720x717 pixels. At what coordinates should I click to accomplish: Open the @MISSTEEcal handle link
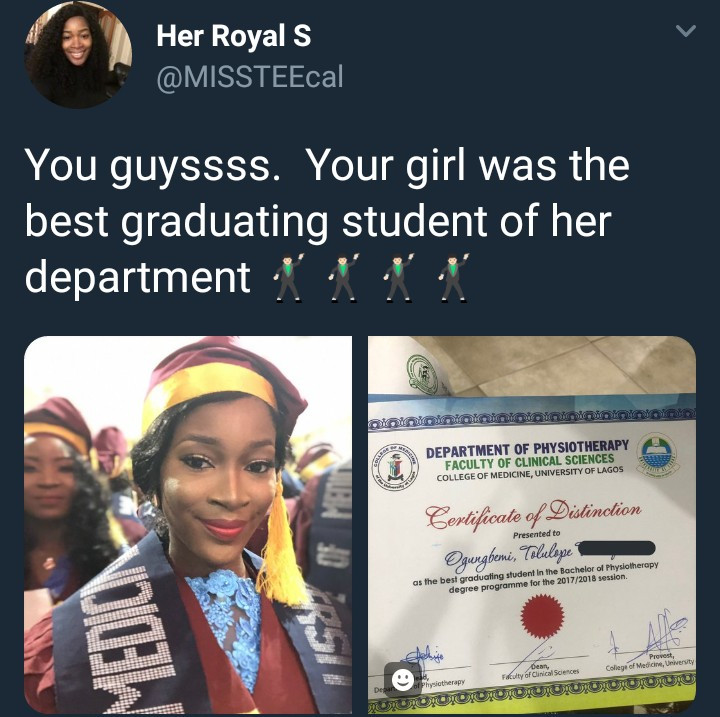[250, 77]
